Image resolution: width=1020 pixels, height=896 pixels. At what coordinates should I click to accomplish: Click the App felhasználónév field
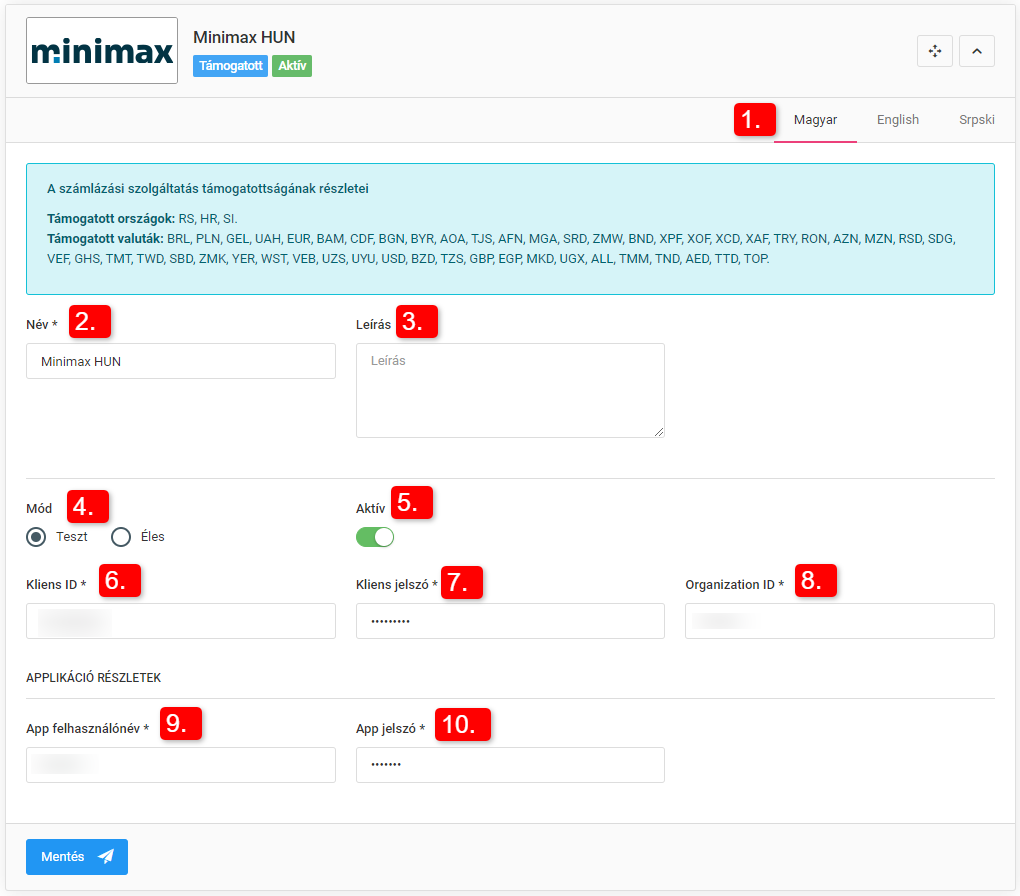click(x=180, y=765)
